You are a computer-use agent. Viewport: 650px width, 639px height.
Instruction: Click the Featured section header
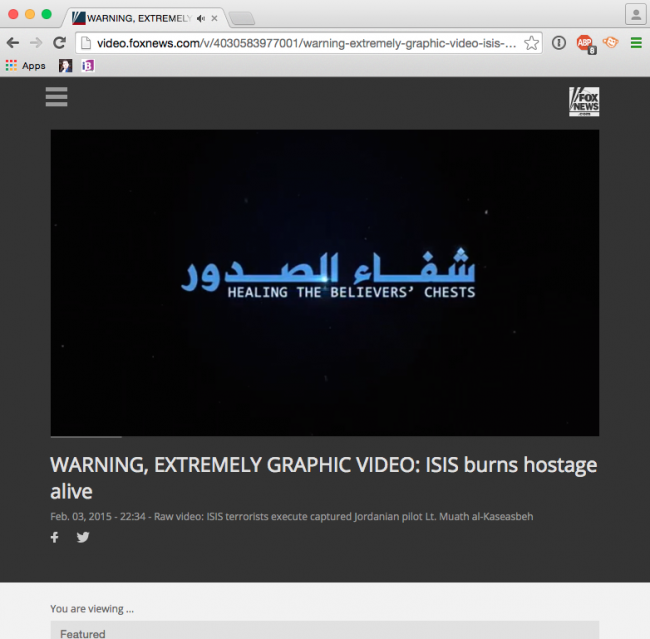325,630
